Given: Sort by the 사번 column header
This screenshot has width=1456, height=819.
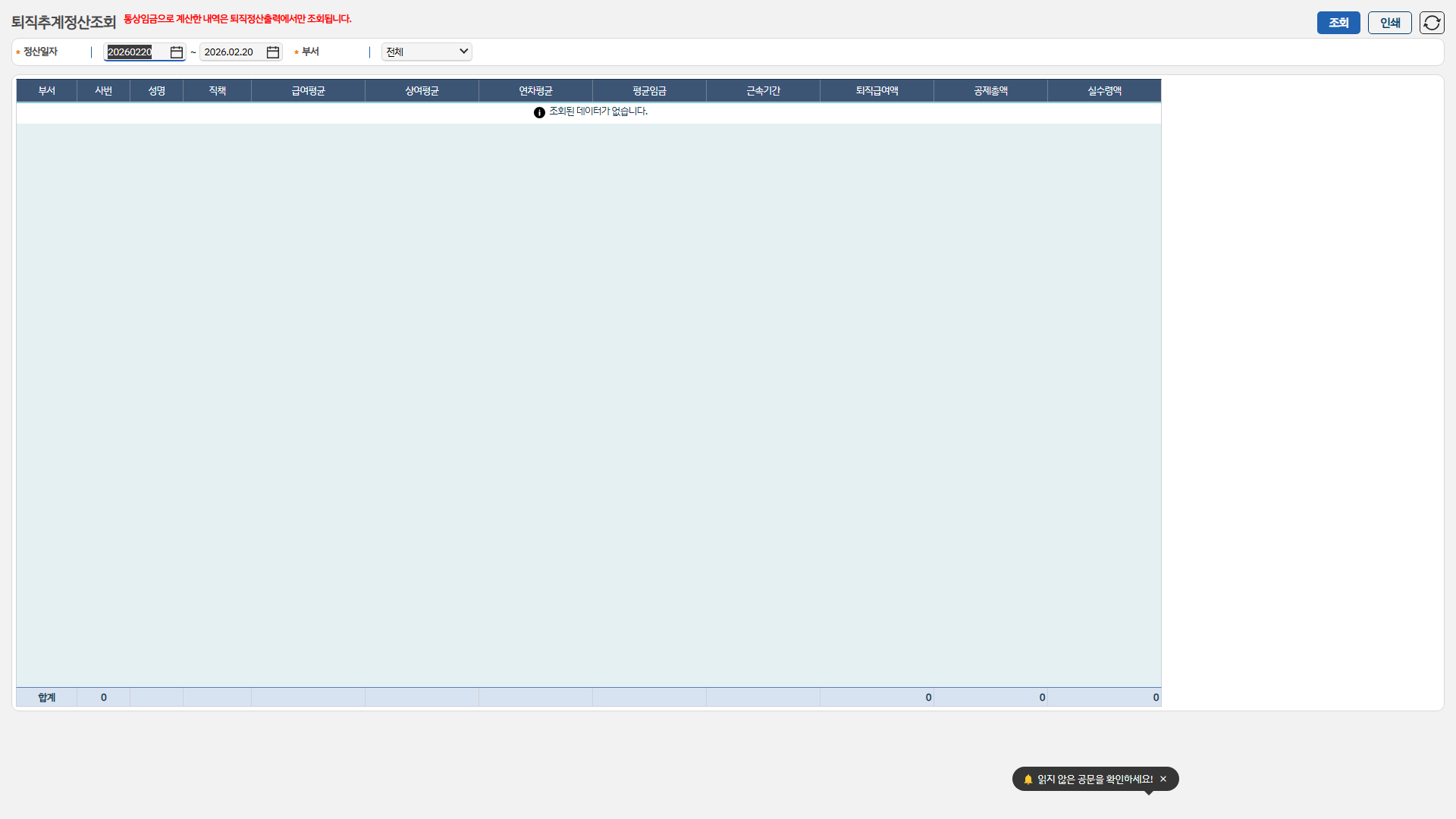Looking at the screenshot, I should 104,91.
